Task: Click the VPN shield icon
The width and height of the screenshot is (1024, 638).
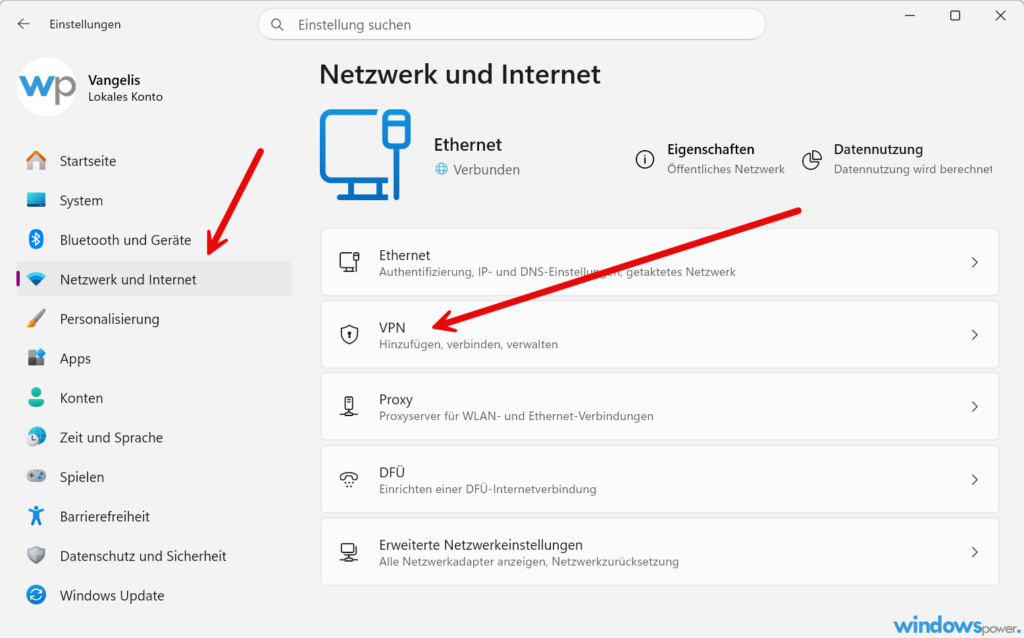Action: [349, 334]
